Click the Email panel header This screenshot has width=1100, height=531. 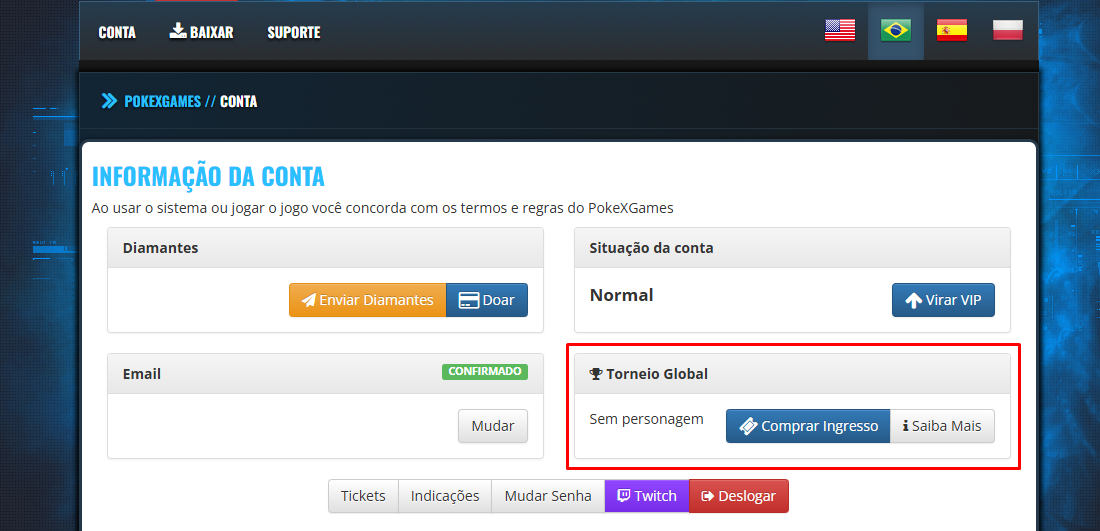click(326, 373)
